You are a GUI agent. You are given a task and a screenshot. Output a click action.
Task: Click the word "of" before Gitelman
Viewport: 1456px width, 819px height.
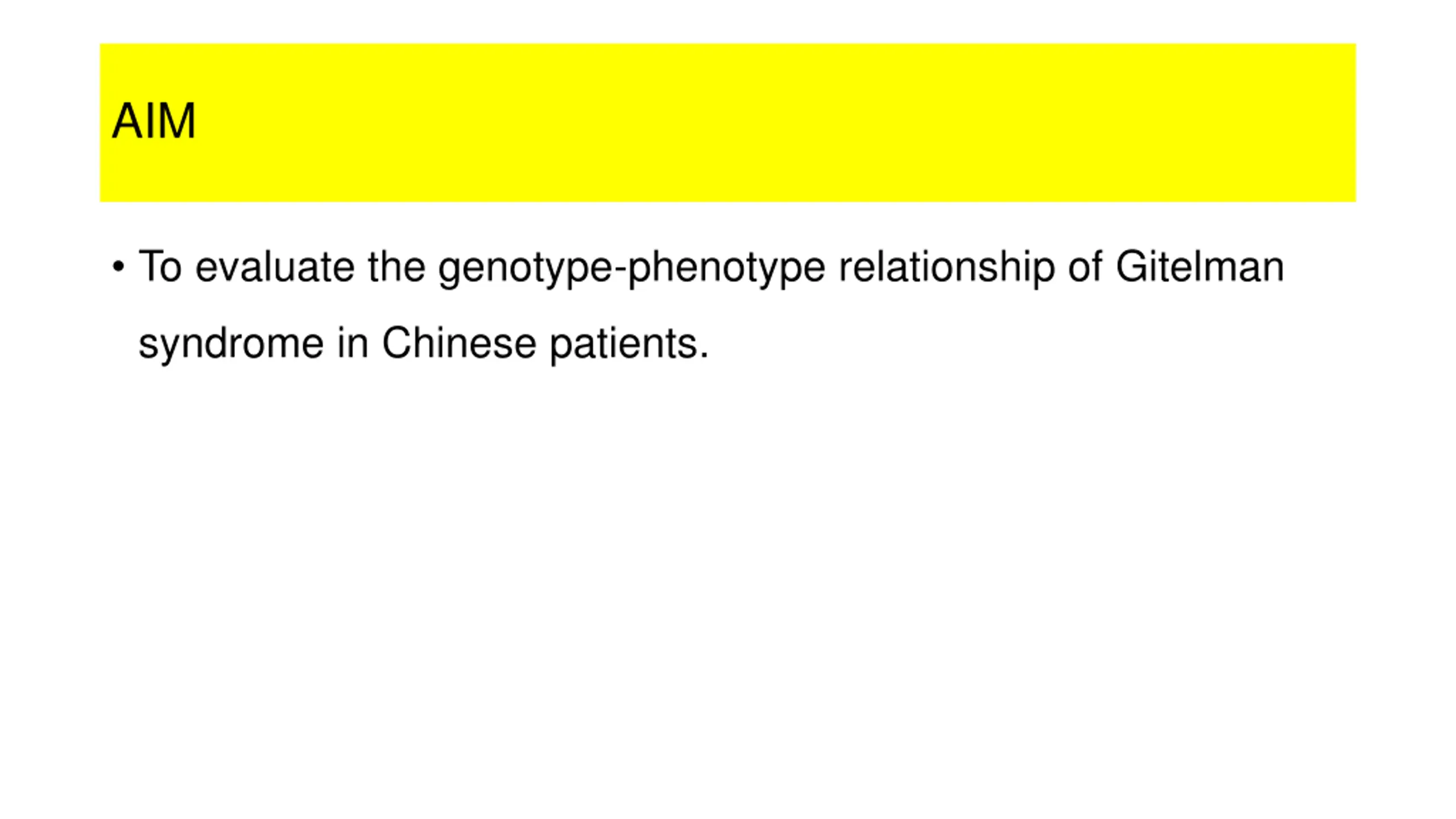coord(1085,266)
